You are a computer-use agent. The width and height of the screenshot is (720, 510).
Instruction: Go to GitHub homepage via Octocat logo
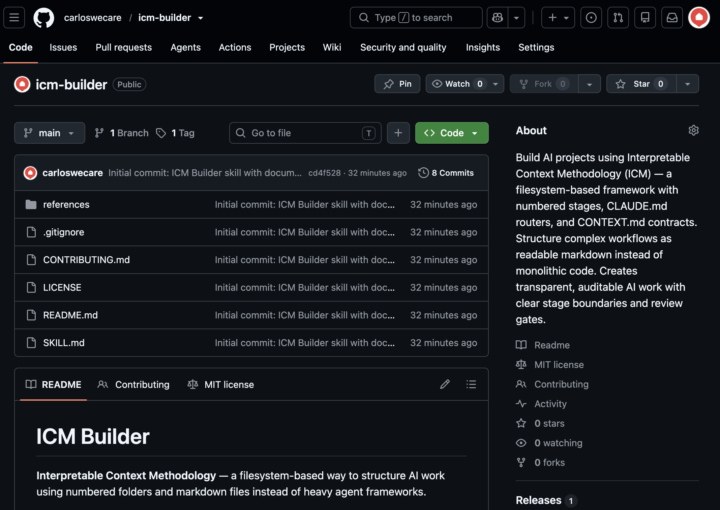coord(44,18)
